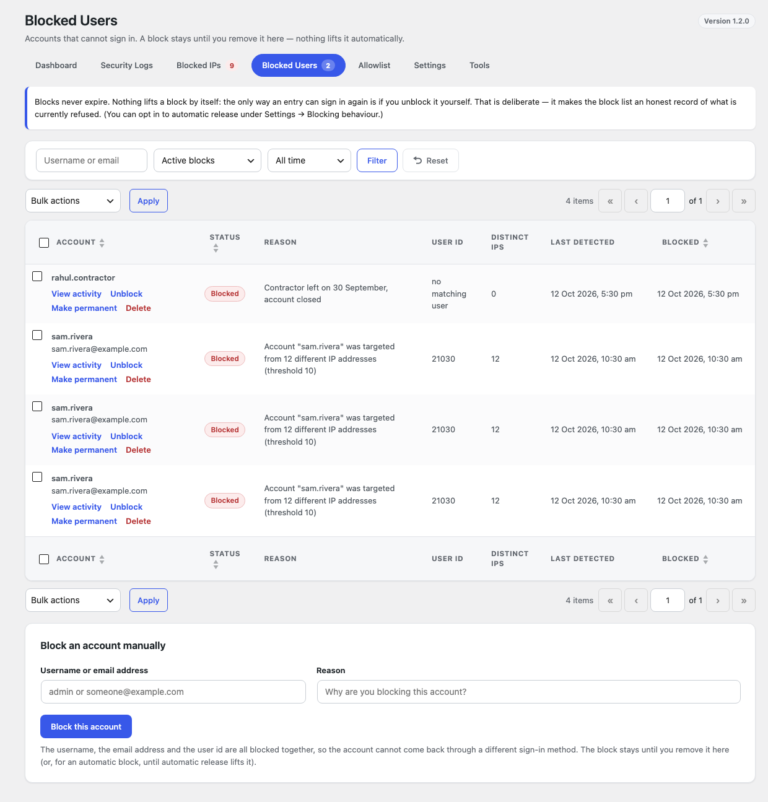Go to first page above the table
Image resolution: width=768 pixels, height=802 pixels.
(610, 201)
